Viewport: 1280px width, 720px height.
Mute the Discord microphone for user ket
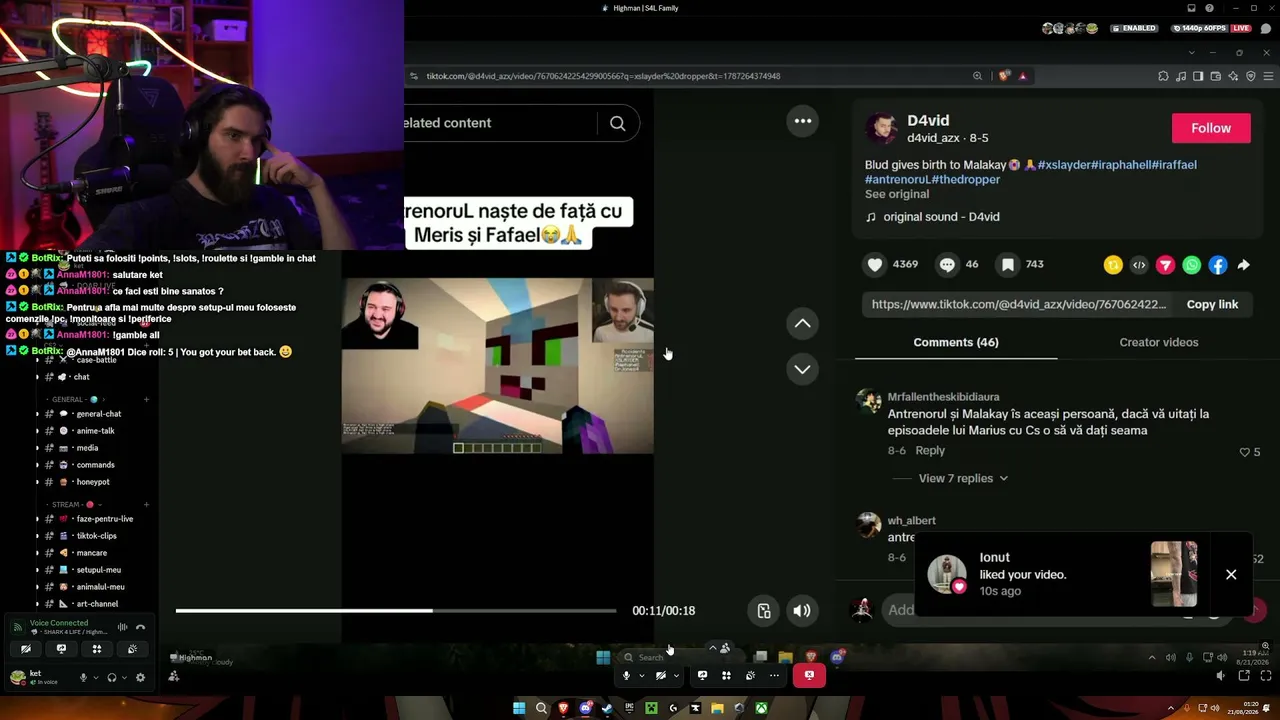84,677
